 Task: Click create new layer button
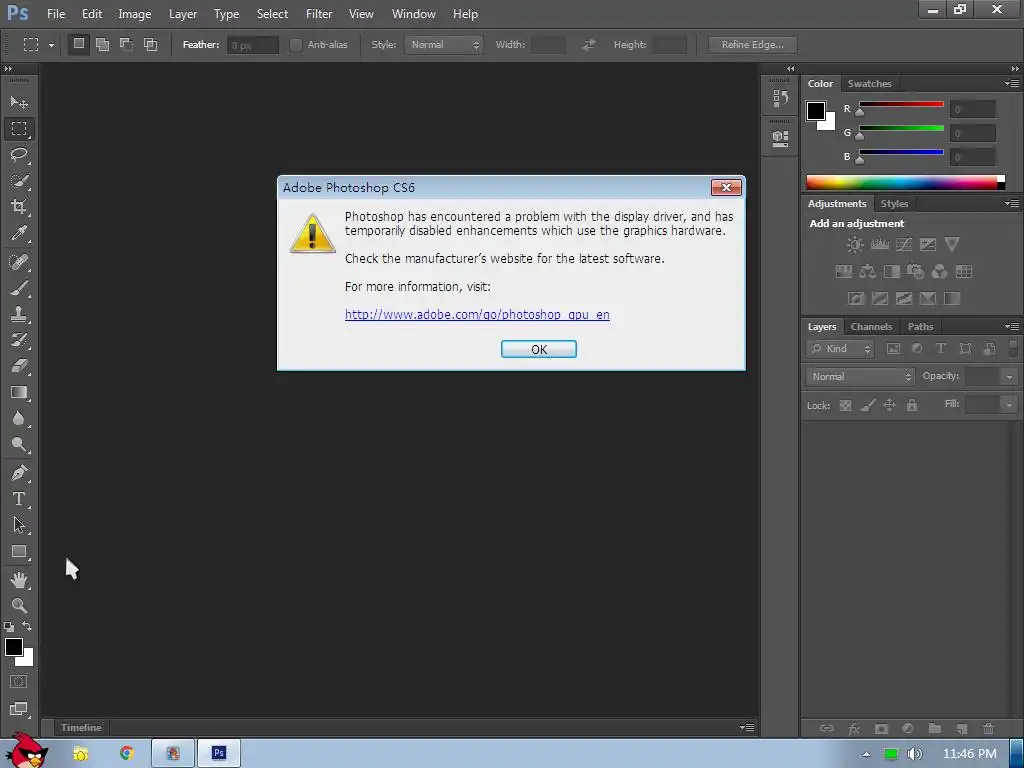pos(961,728)
